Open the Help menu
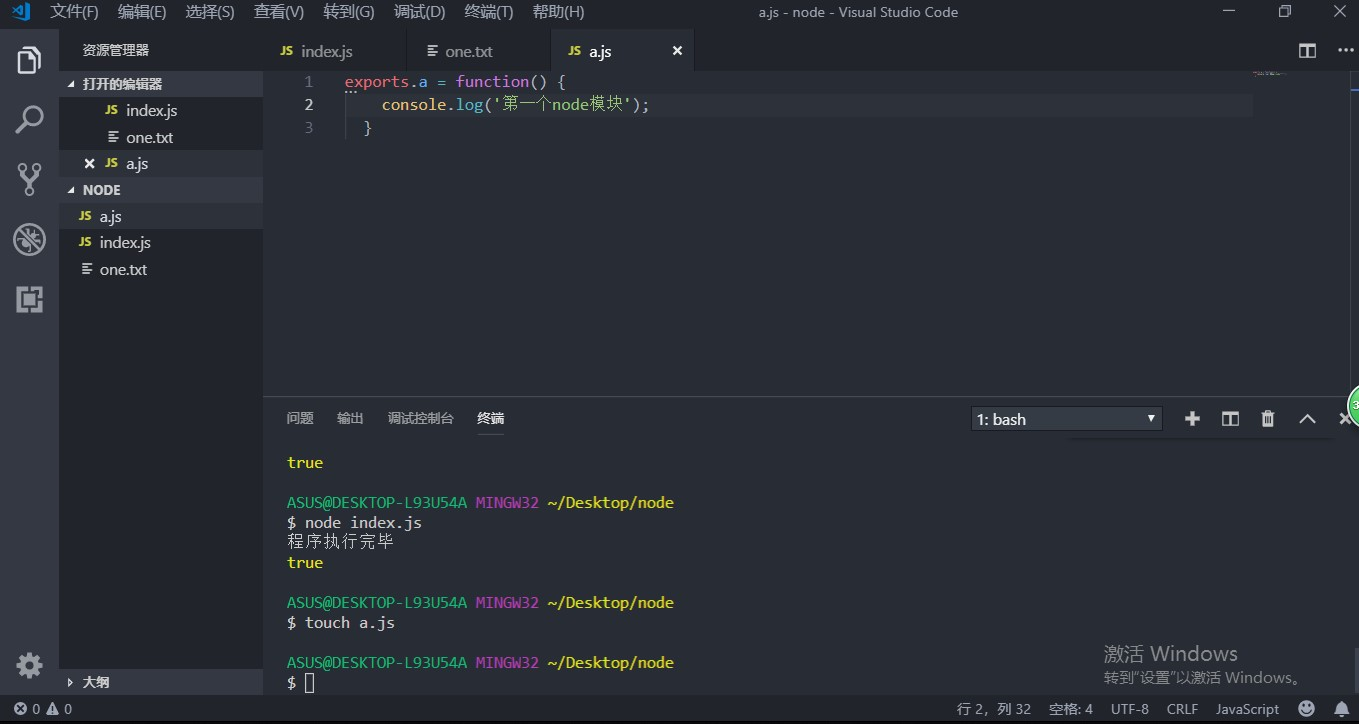Screen dimensions: 1359x724 pos(559,12)
